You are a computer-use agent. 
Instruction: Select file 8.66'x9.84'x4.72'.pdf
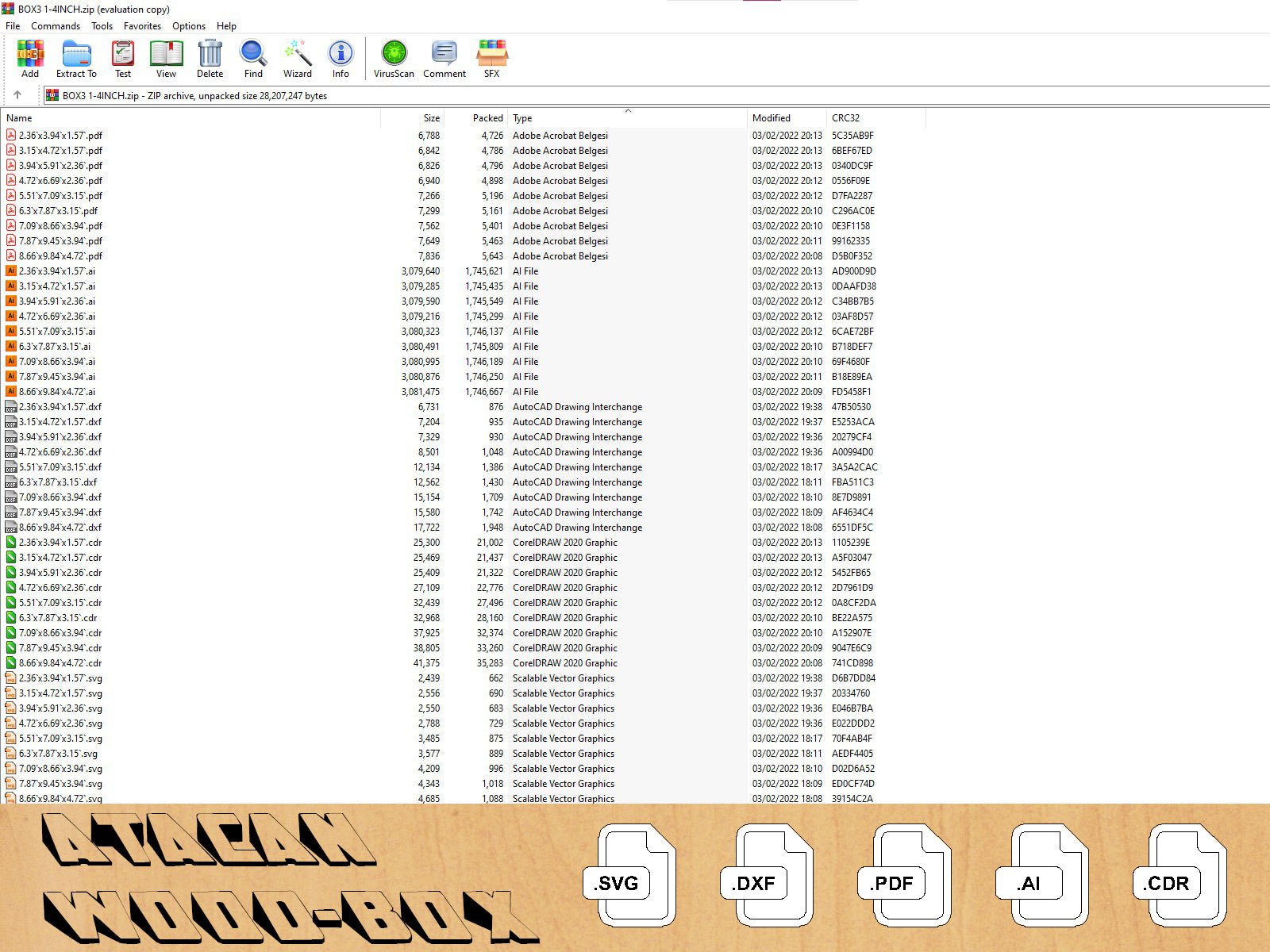pyautogui.click(x=60, y=255)
